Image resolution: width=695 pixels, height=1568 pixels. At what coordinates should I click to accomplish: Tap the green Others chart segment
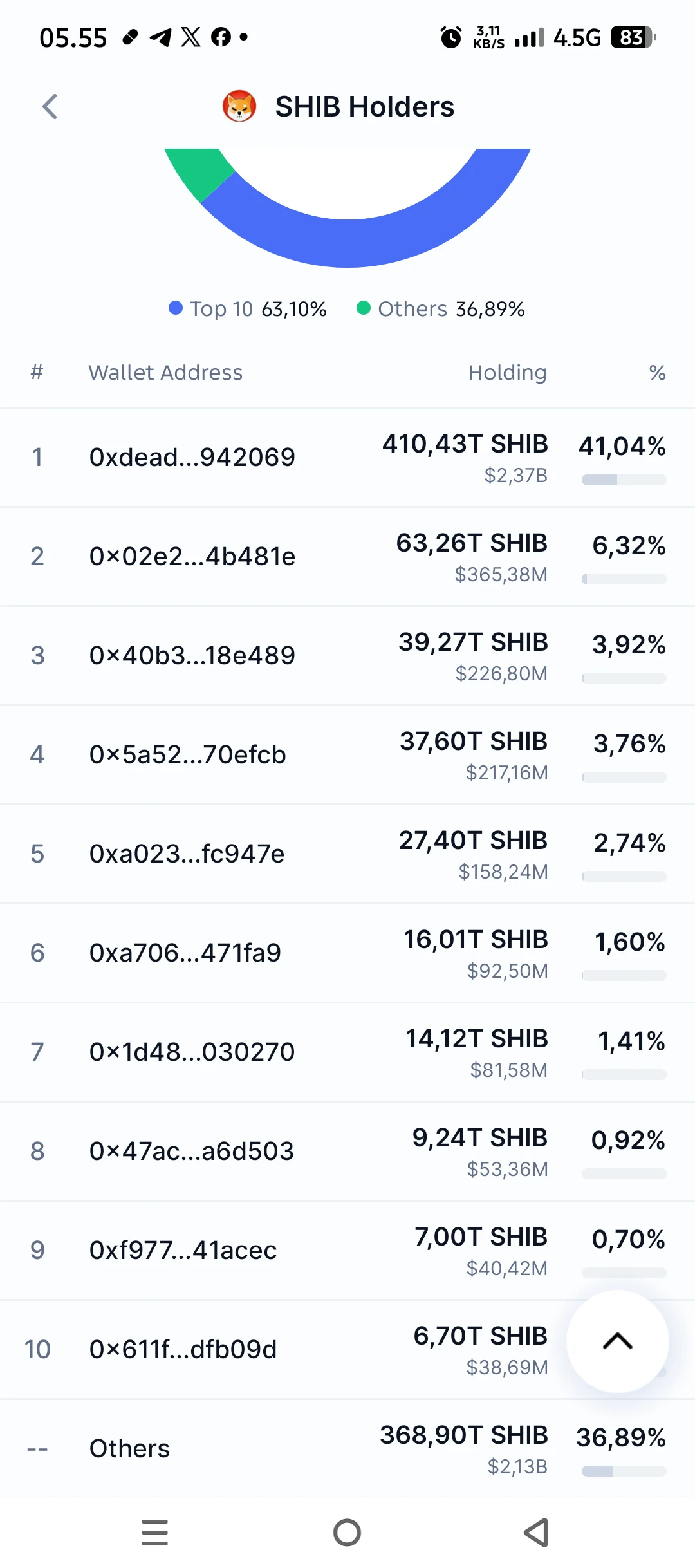pyautogui.click(x=199, y=171)
